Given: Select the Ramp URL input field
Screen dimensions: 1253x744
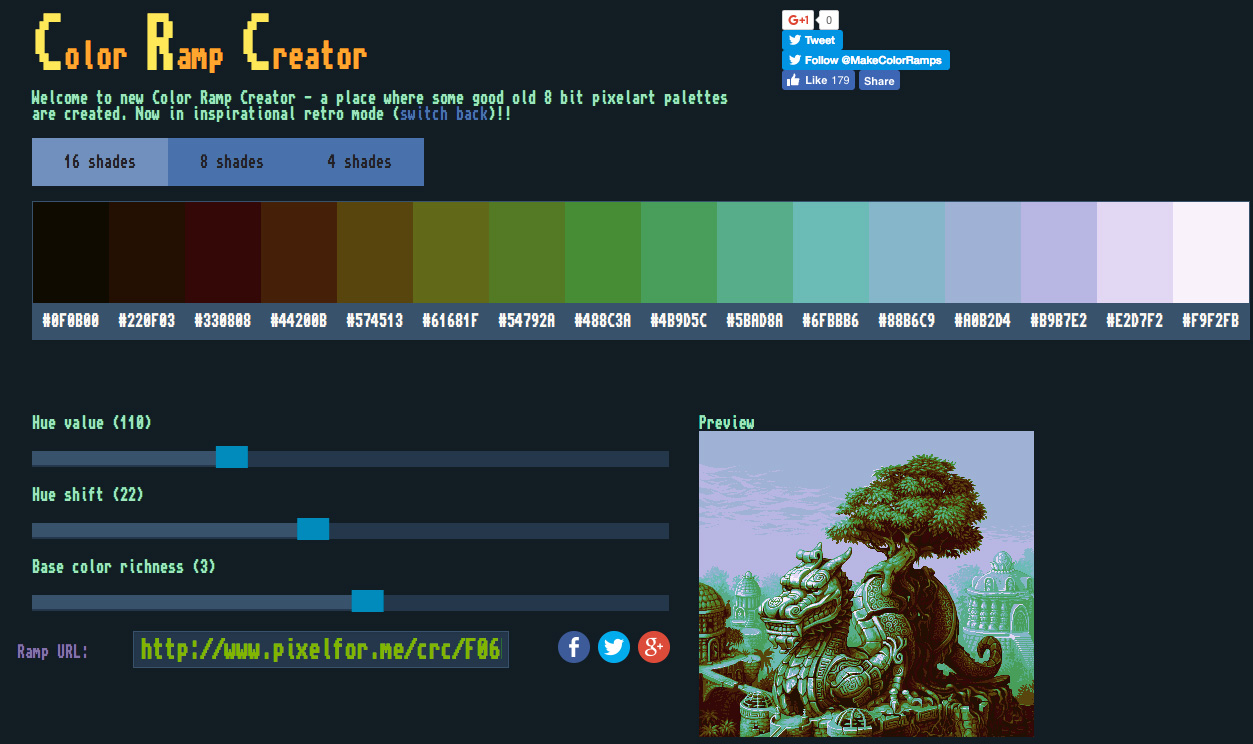Looking at the screenshot, I should (321, 649).
